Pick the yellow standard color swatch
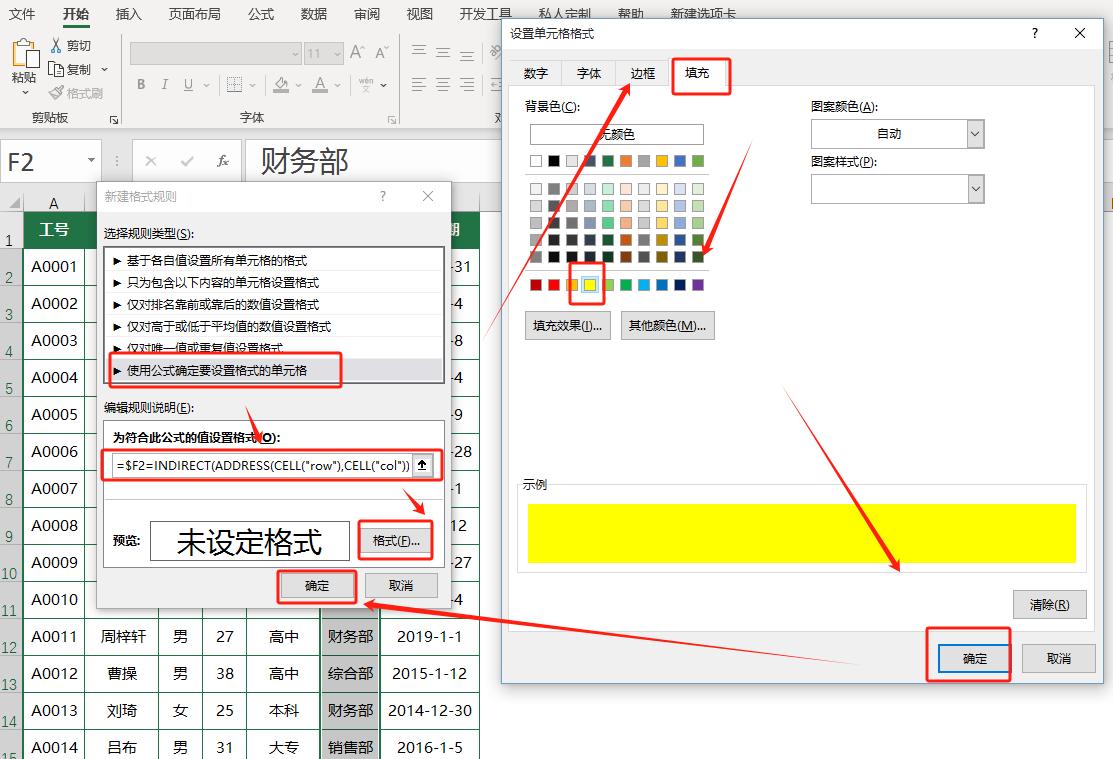Screen dimensions: 1113x759 (589, 285)
